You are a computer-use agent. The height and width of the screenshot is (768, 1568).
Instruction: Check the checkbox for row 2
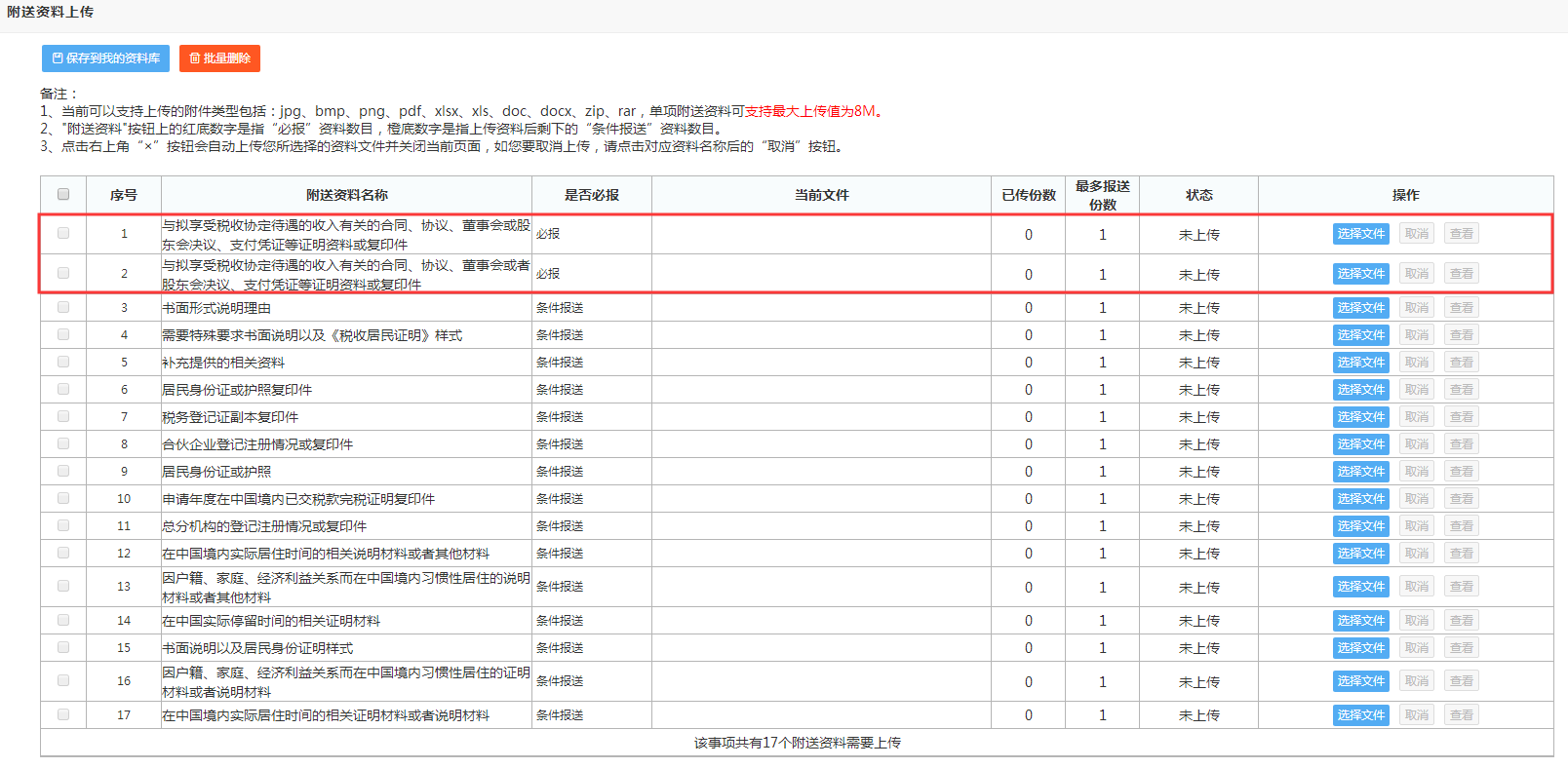pos(63,273)
